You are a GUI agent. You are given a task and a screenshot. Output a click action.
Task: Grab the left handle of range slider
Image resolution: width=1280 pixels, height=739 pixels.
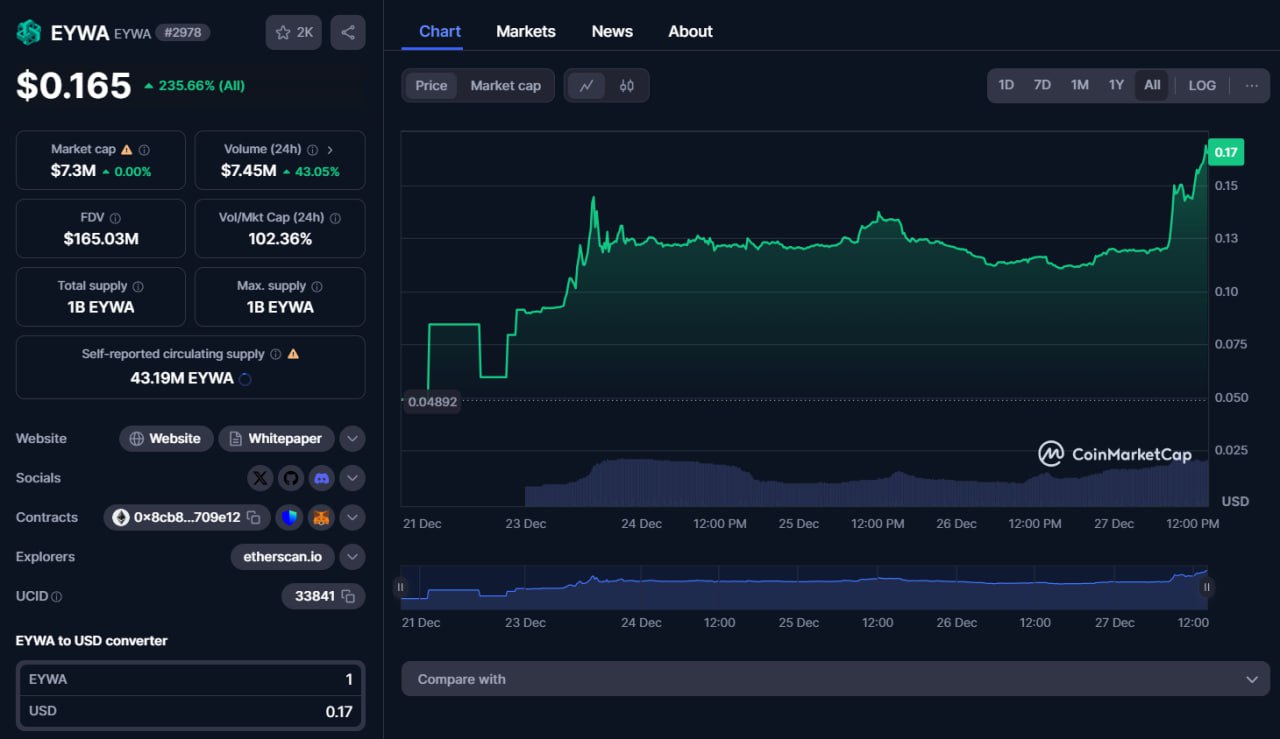401,588
